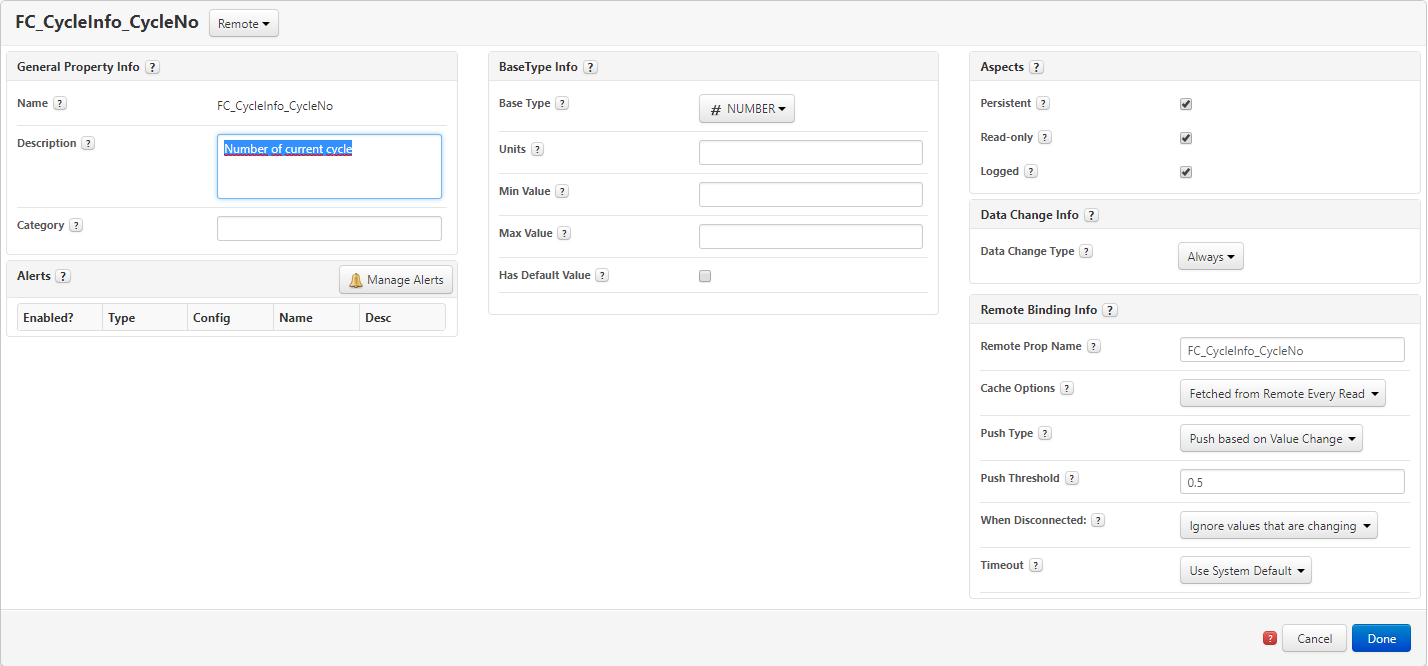1428x666 pixels.
Task: Enable the Has Default Value checkbox
Action: [x=705, y=276]
